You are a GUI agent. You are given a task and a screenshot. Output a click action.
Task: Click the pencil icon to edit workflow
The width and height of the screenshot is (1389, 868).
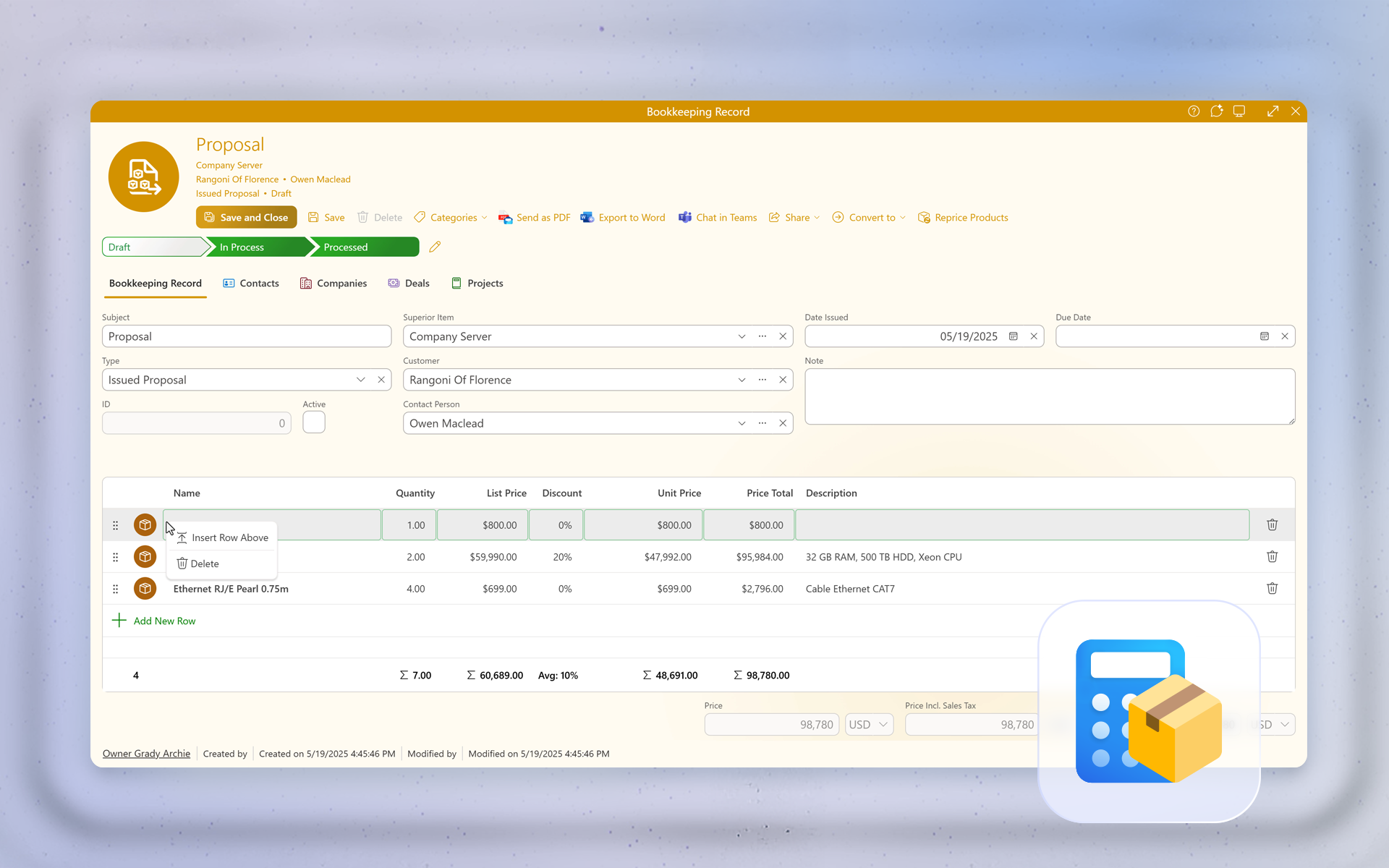pyautogui.click(x=435, y=247)
